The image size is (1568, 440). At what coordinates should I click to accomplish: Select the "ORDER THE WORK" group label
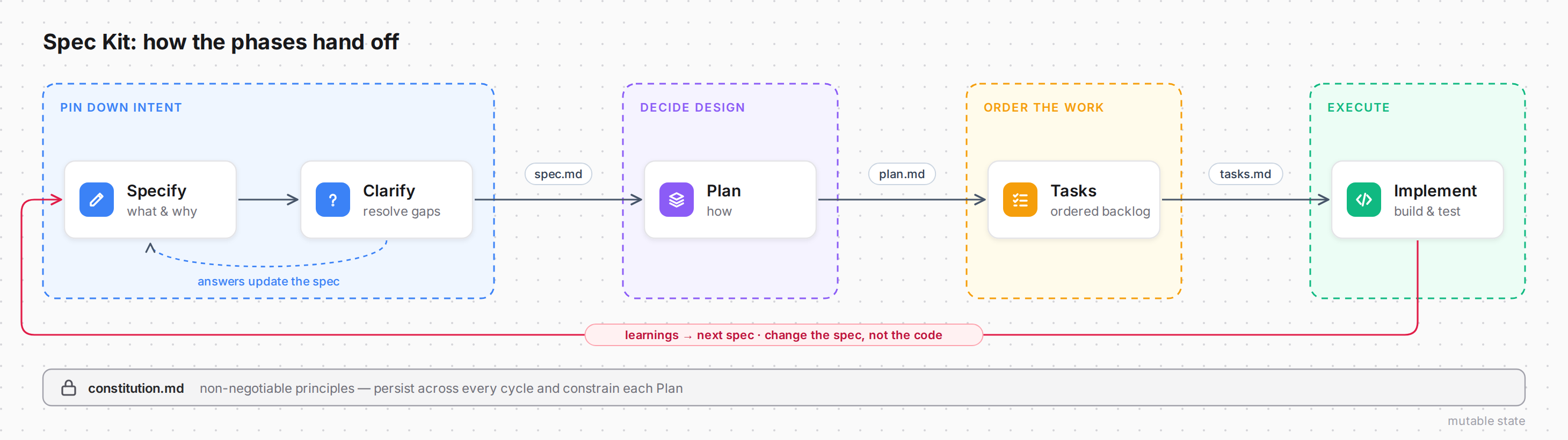pos(1044,108)
